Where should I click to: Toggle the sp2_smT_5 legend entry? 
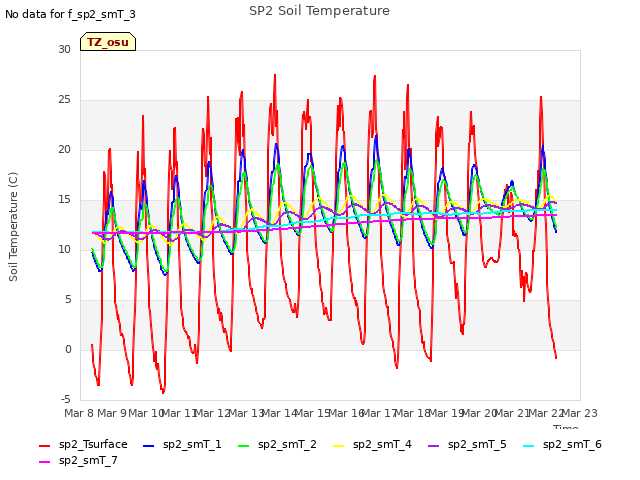click(467, 444)
